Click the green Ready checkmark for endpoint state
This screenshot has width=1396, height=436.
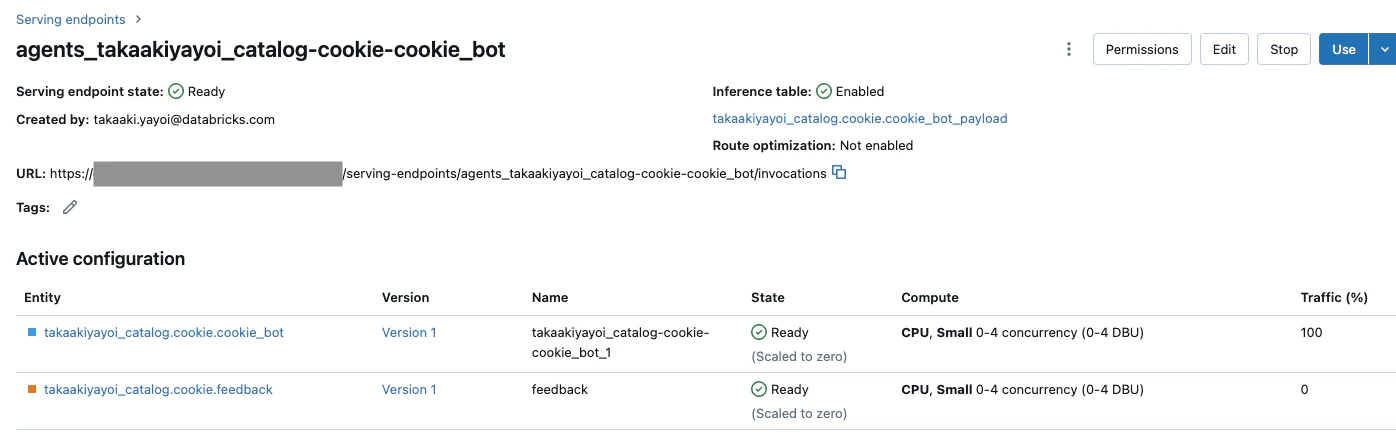[176, 91]
